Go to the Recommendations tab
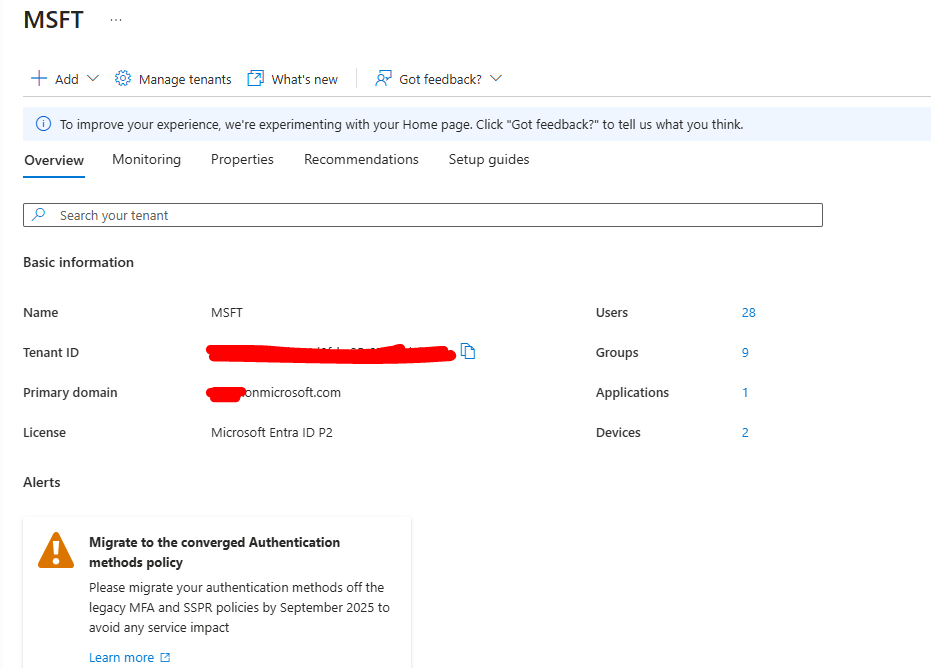Image resolution: width=931 pixels, height=668 pixels. point(361,159)
